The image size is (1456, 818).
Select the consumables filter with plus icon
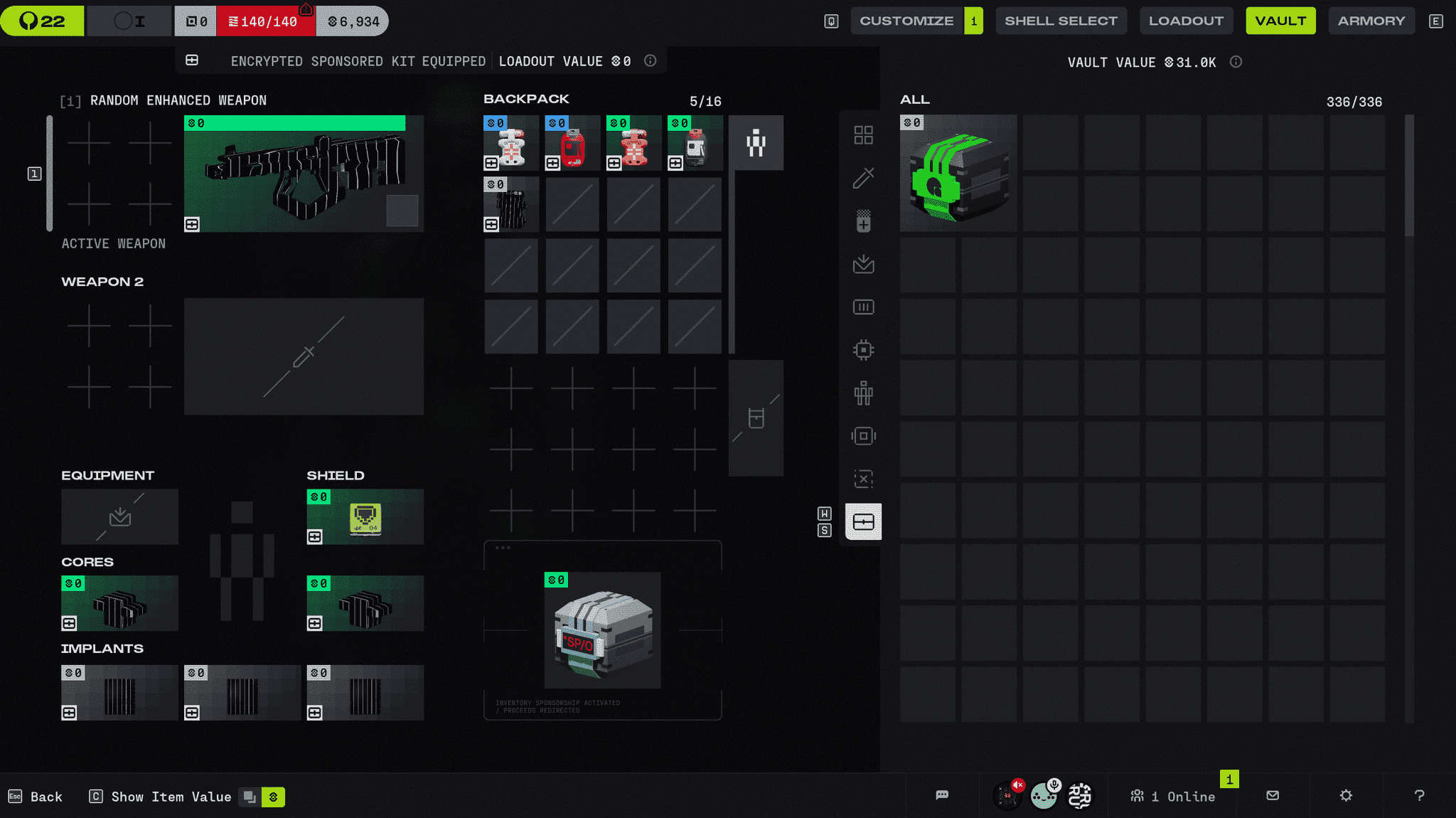pyautogui.click(x=863, y=221)
